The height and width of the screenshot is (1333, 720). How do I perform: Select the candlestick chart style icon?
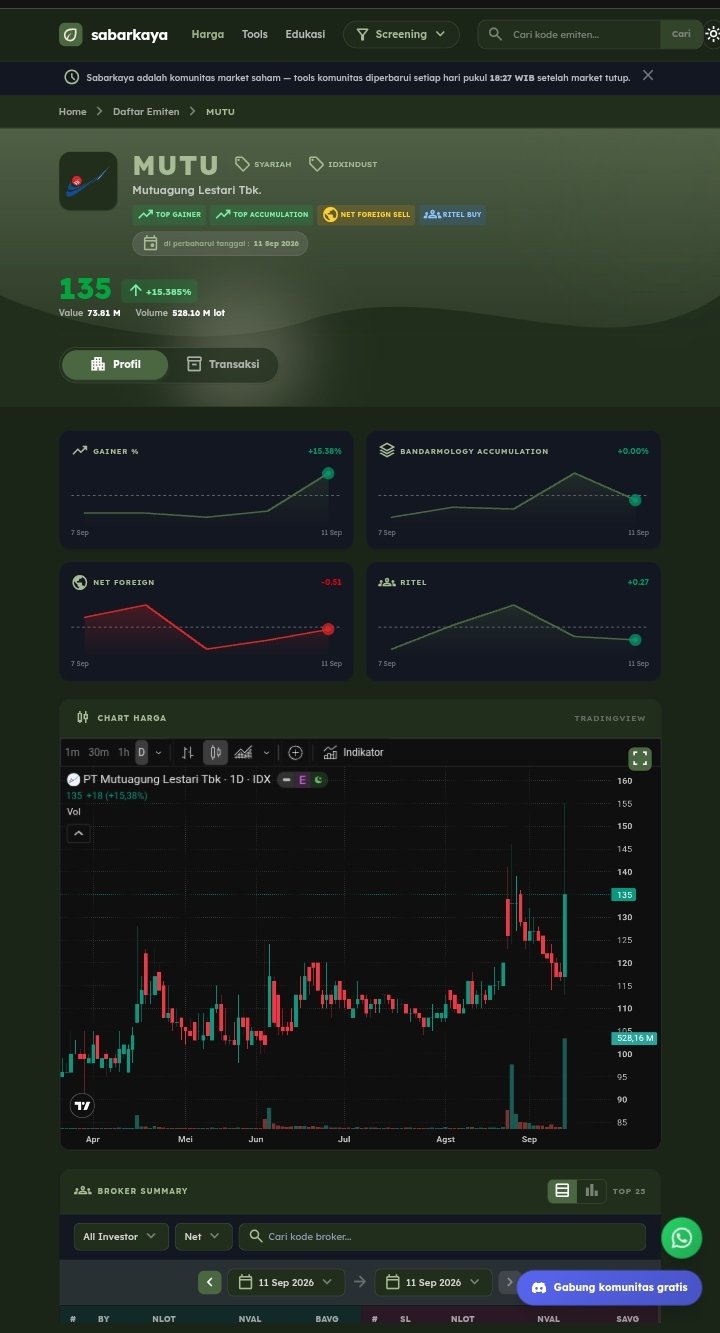[215, 752]
